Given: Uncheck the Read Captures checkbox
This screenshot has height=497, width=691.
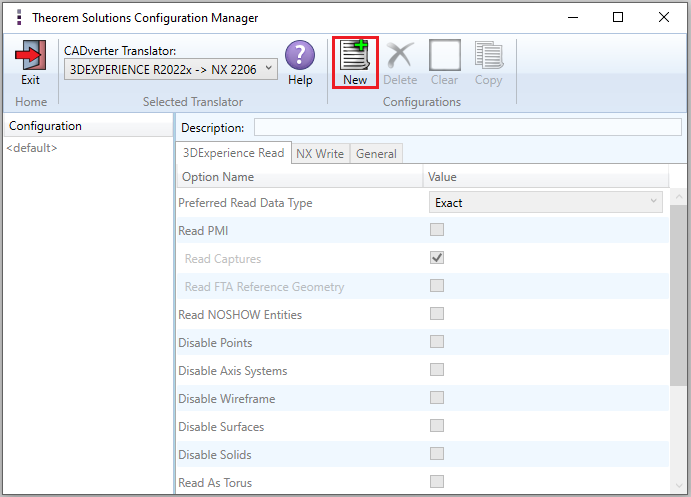Looking at the screenshot, I should [x=437, y=258].
